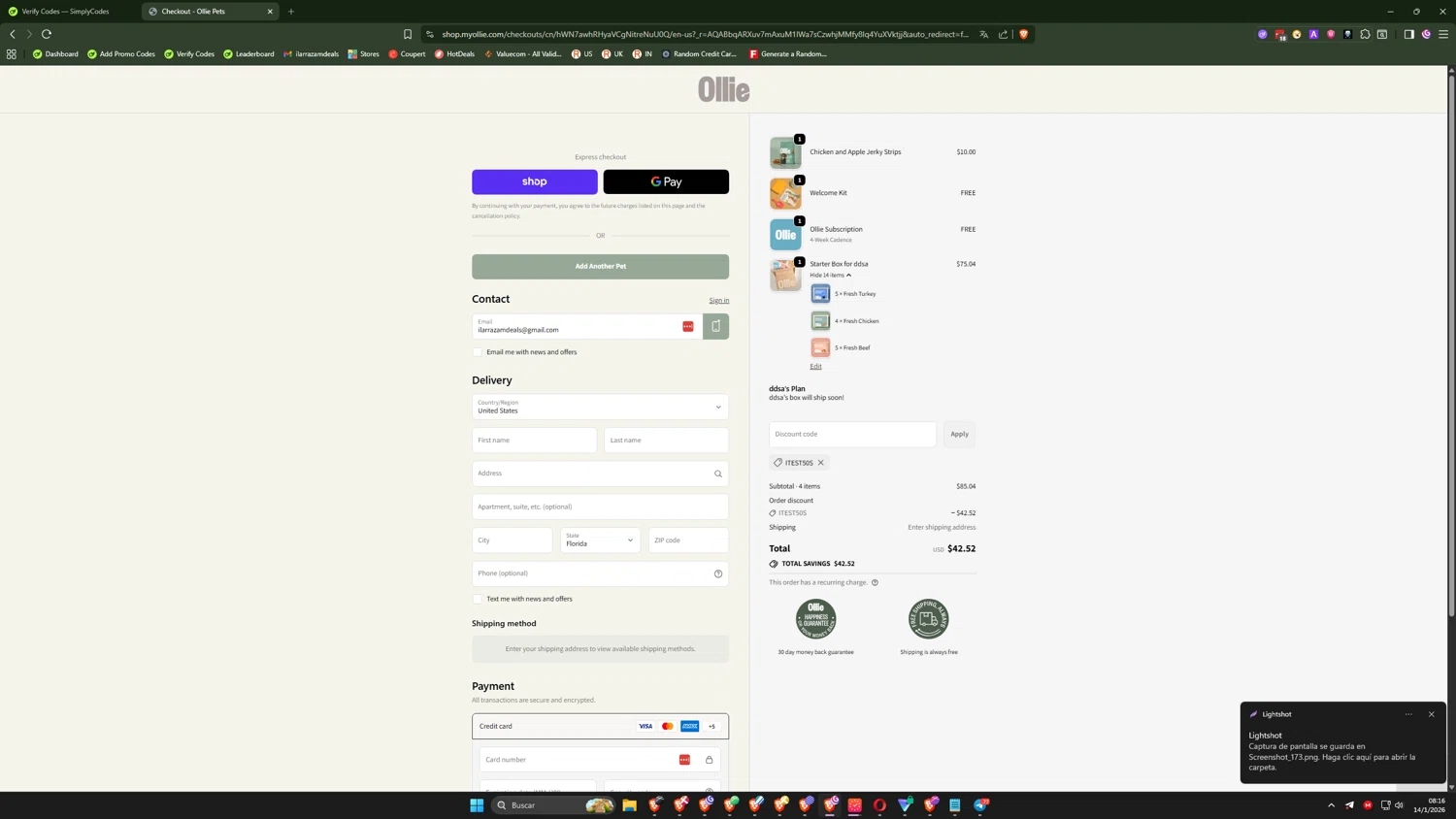Open translate page icon in address bar
This screenshot has width=1456, height=819.
[x=984, y=34]
